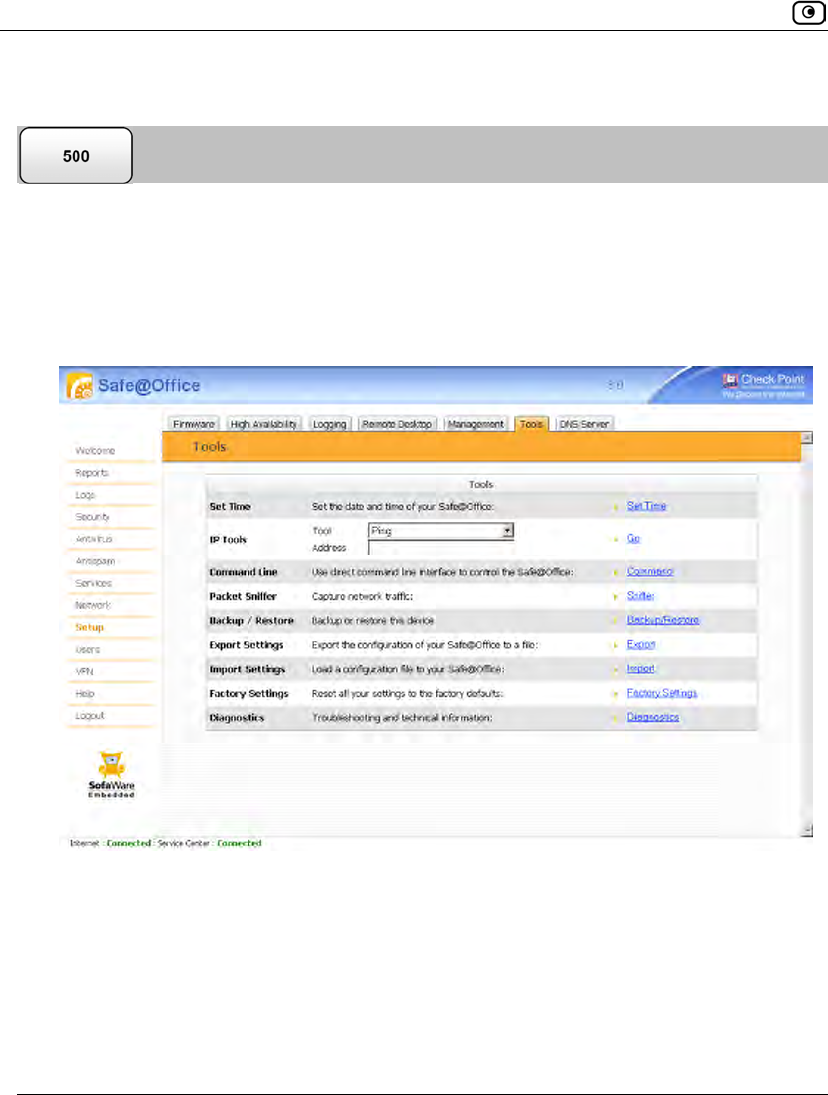The width and height of the screenshot is (828, 1095).
Task: Open the Logging tab
Action: [x=330, y=424]
